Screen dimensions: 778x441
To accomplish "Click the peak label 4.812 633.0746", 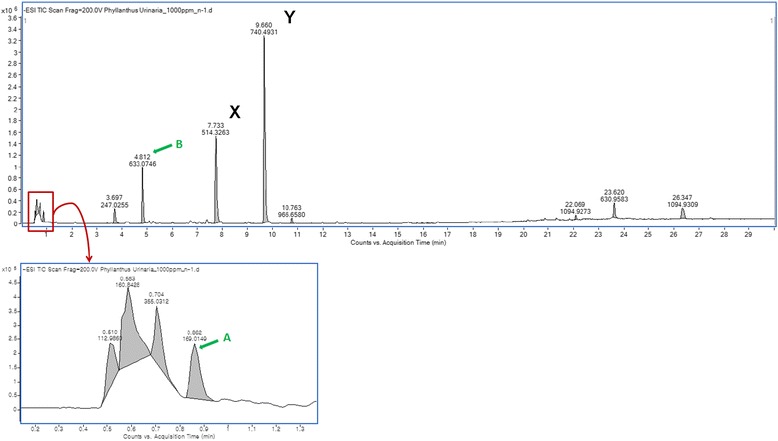I will (x=143, y=159).
